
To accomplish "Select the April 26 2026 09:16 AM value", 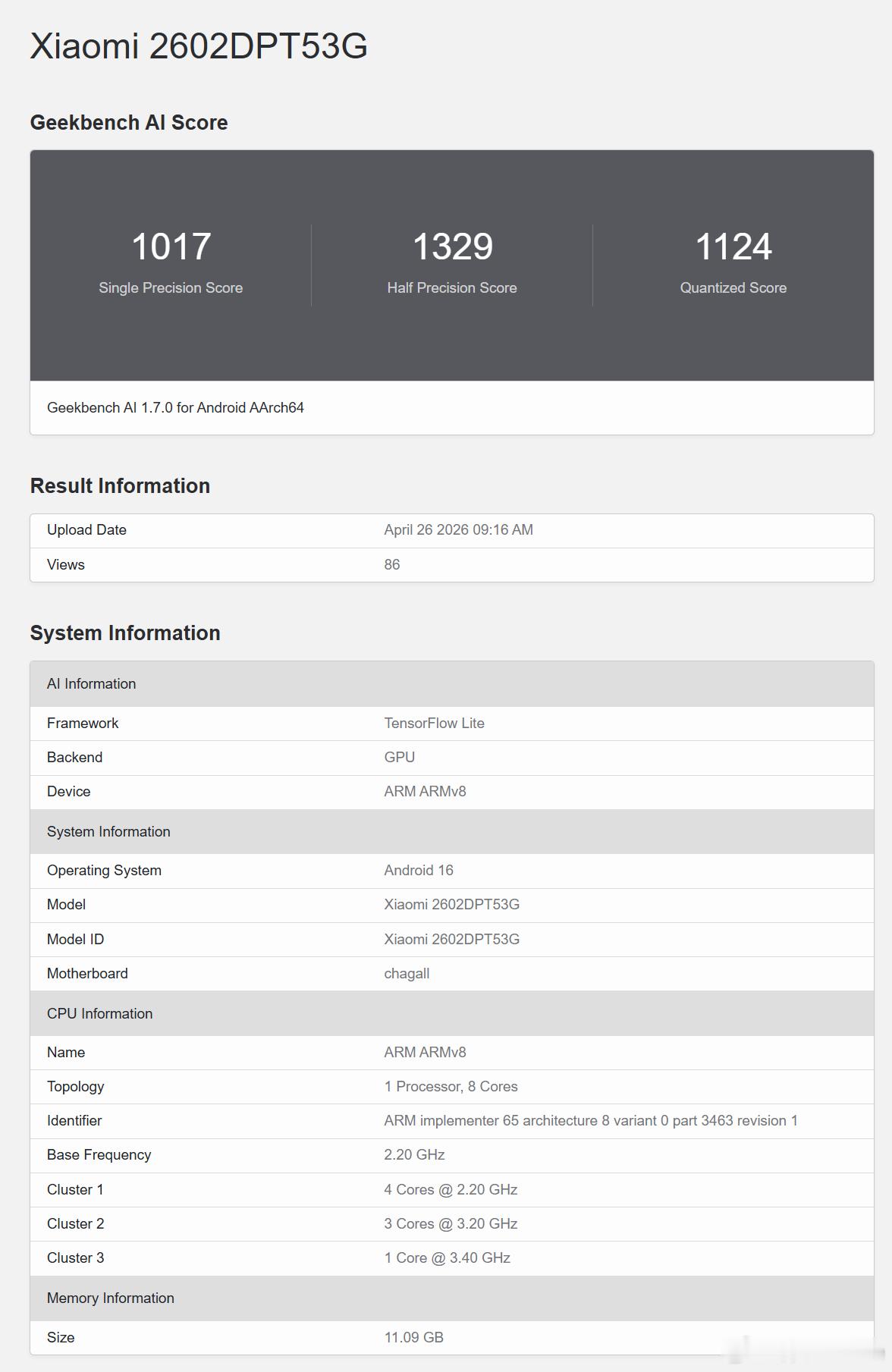I will coord(458,529).
